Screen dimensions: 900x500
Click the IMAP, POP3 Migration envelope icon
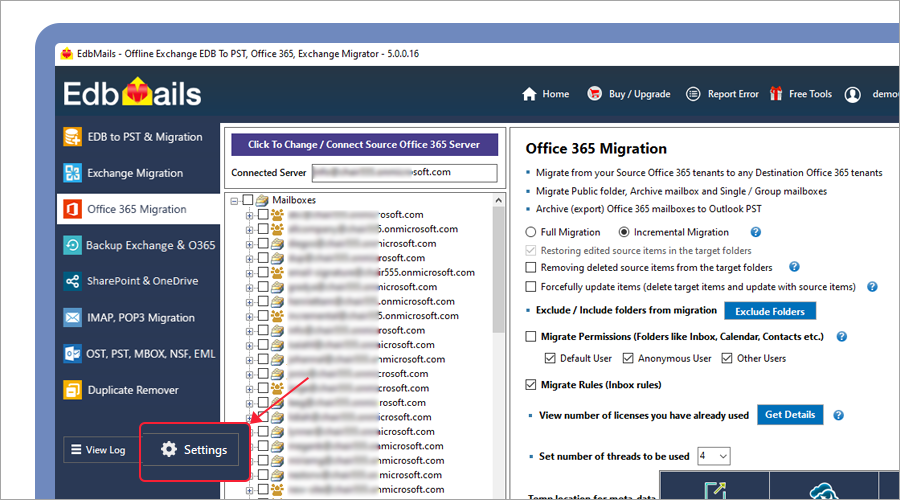click(72, 317)
